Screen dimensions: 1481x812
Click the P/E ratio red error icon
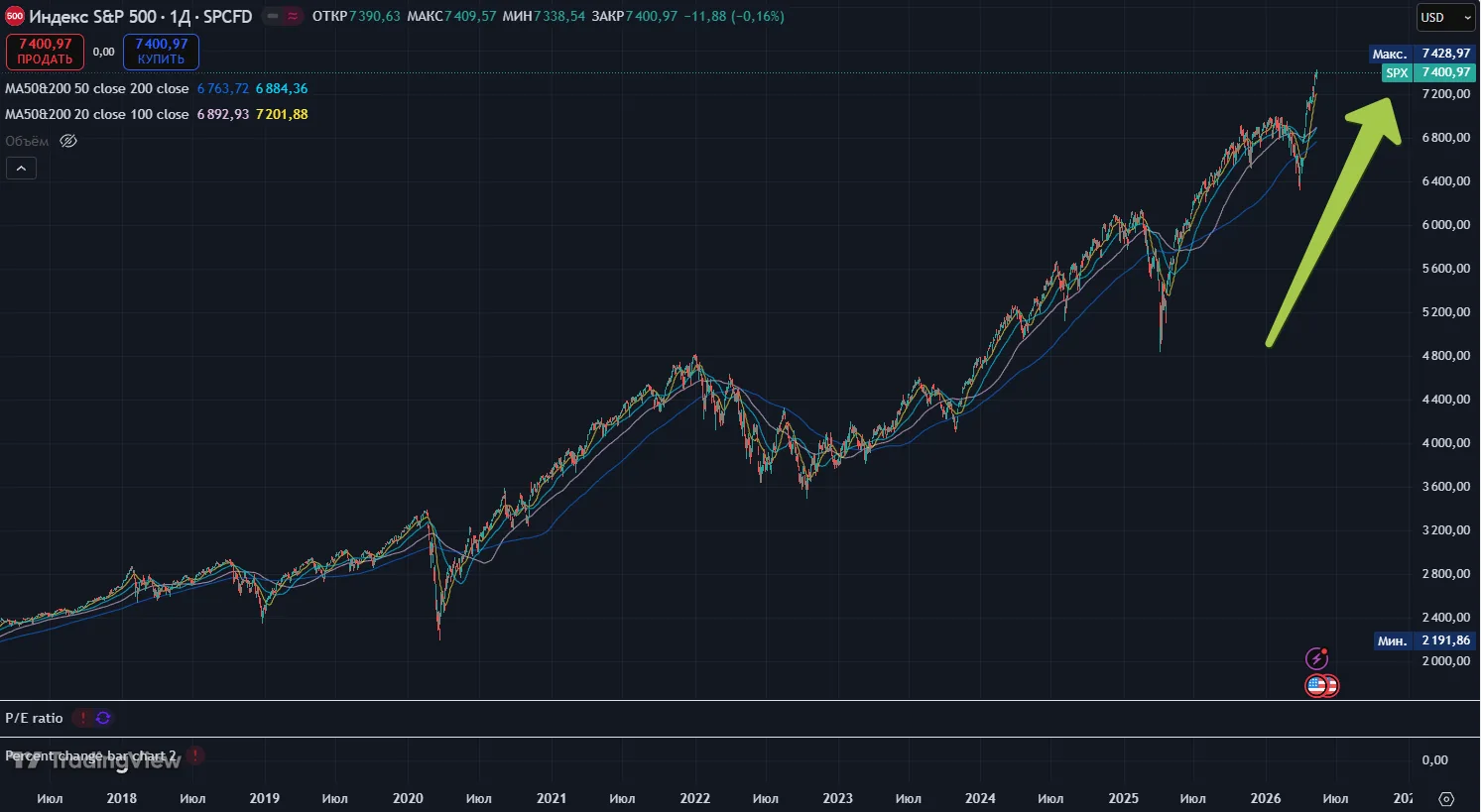coord(83,718)
